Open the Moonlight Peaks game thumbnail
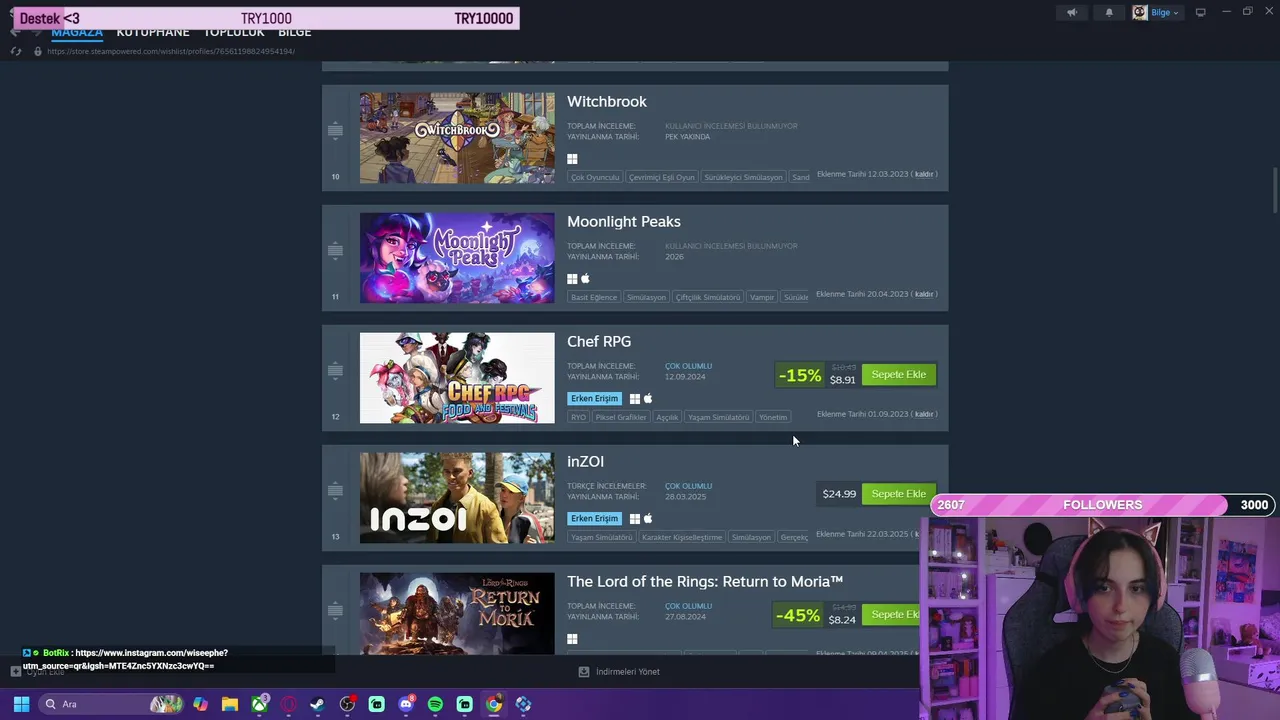This screenshot has height=720, width=1280. 457,258
